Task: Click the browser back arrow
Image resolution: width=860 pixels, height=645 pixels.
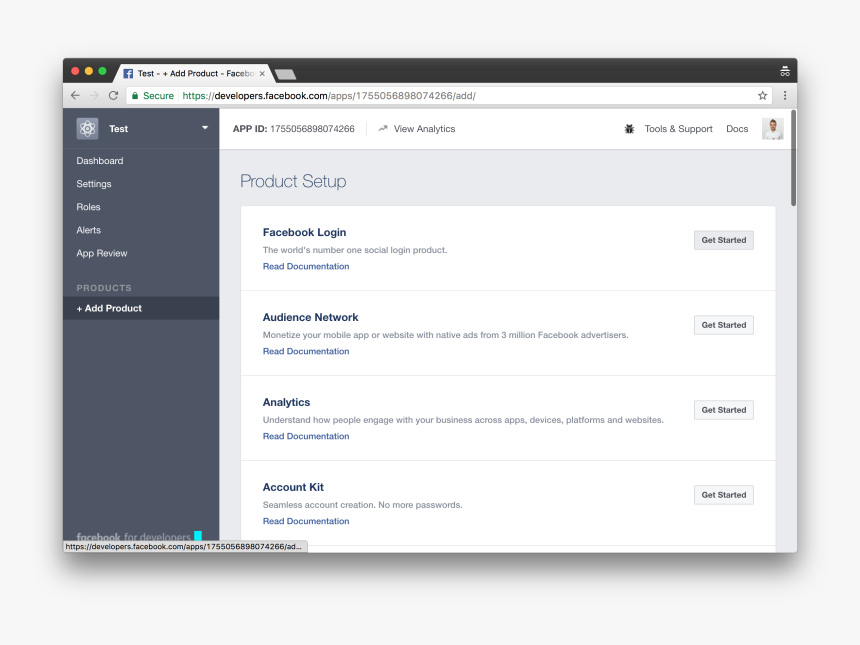Action: [75, 95]
